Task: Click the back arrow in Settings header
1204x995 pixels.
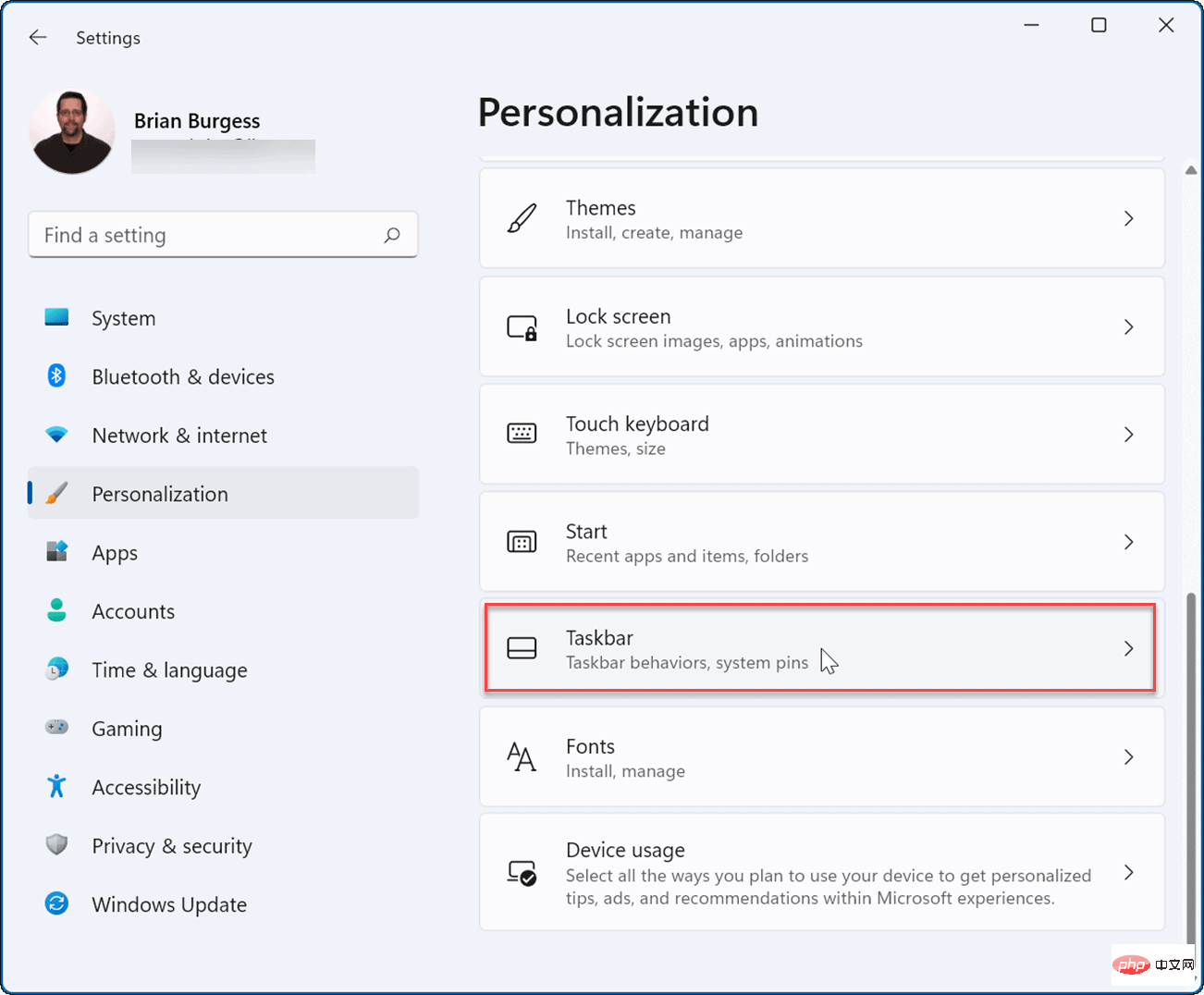Action: point(38,37)
